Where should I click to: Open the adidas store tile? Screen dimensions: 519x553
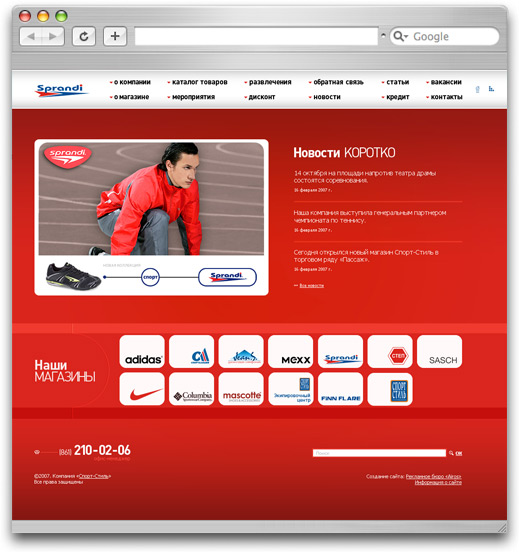[x=142, y=352]
